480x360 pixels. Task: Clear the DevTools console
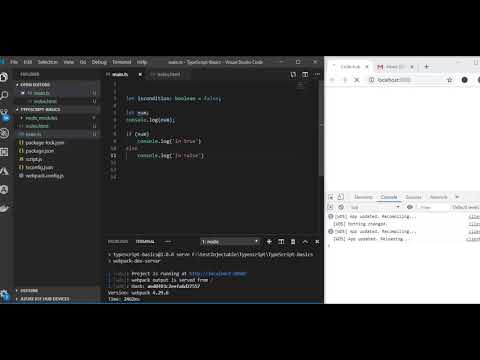coord(341,207)
